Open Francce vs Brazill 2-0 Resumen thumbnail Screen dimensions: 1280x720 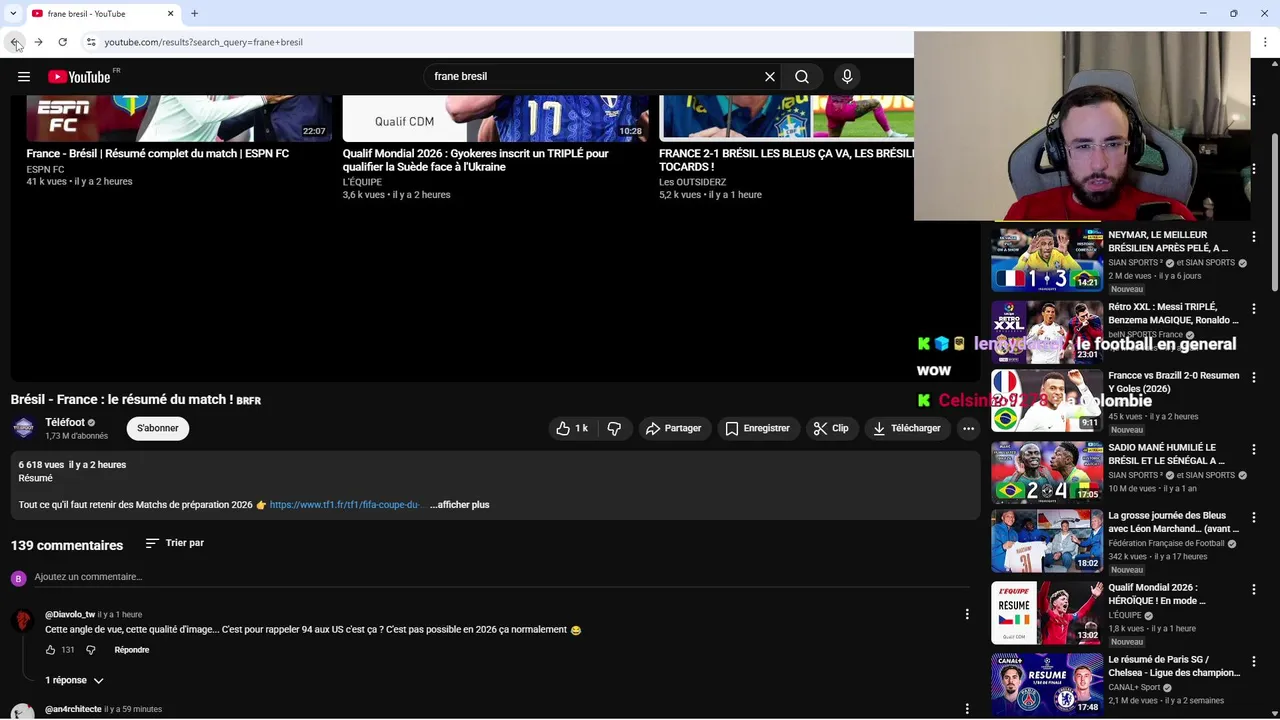point(1047,400)
